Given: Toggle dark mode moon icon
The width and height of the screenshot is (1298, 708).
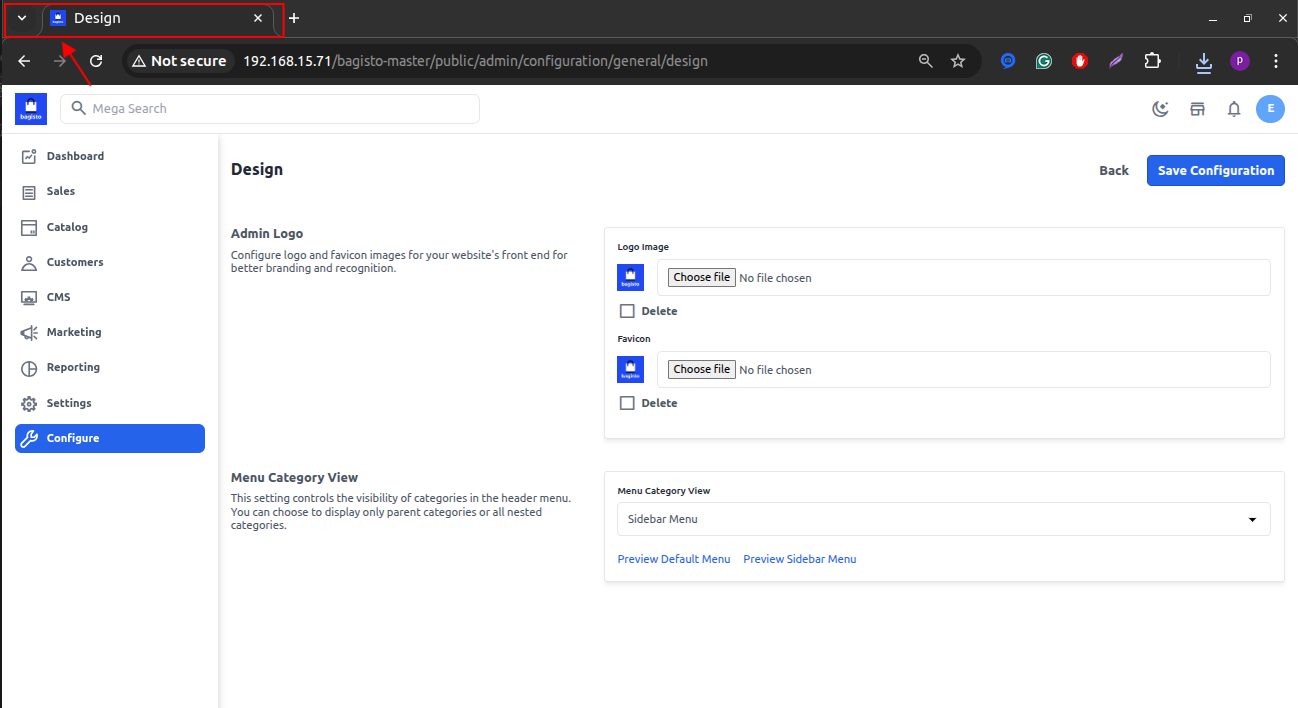Looking at the screenshot, I should tap(1160, 109).
